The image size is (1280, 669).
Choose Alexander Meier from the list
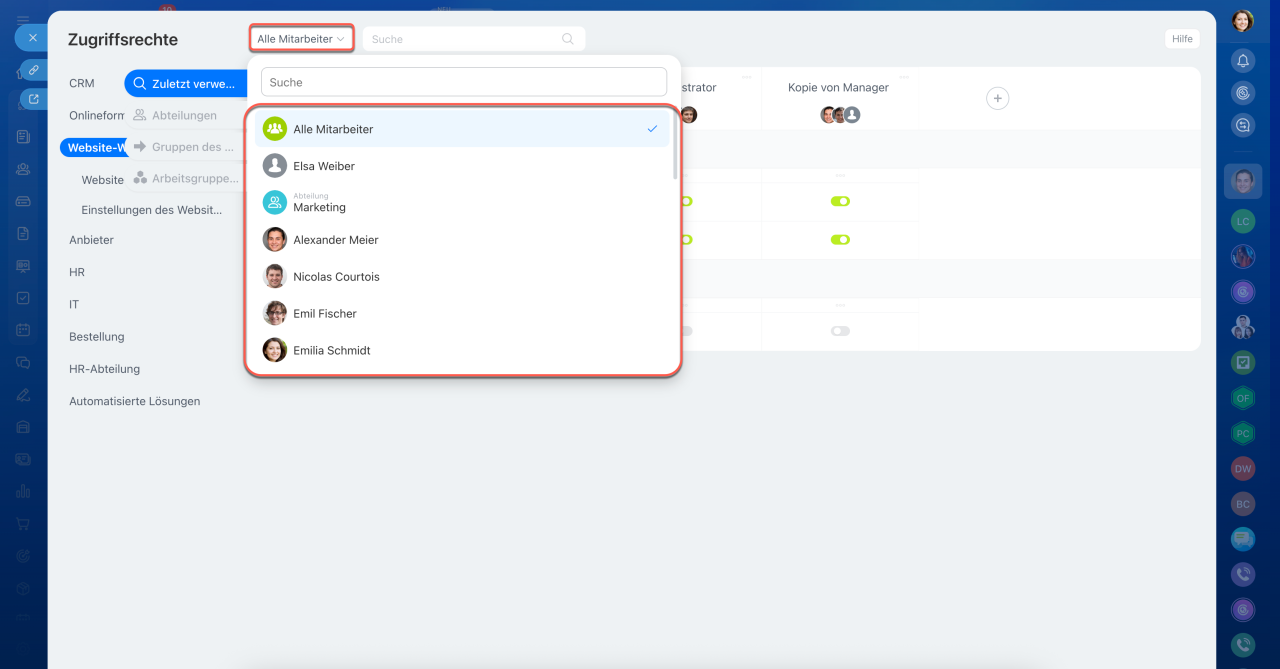[462, 240]
